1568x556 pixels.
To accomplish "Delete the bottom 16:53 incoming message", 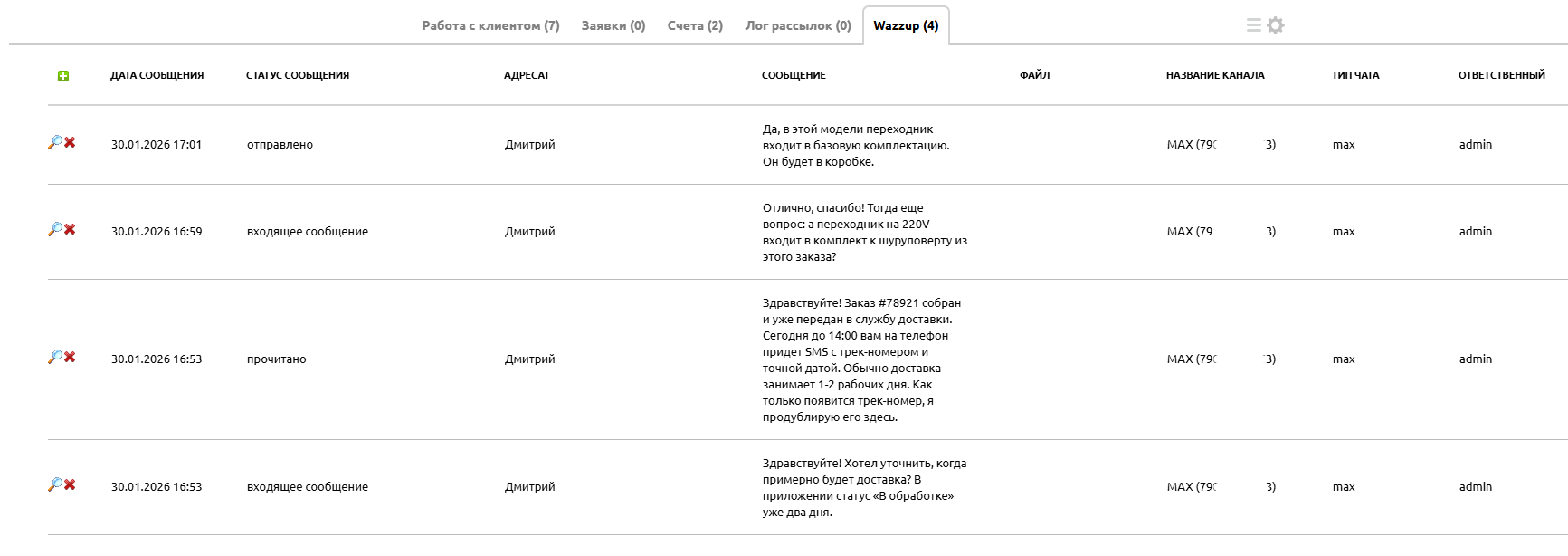I will tap(70, 484).
